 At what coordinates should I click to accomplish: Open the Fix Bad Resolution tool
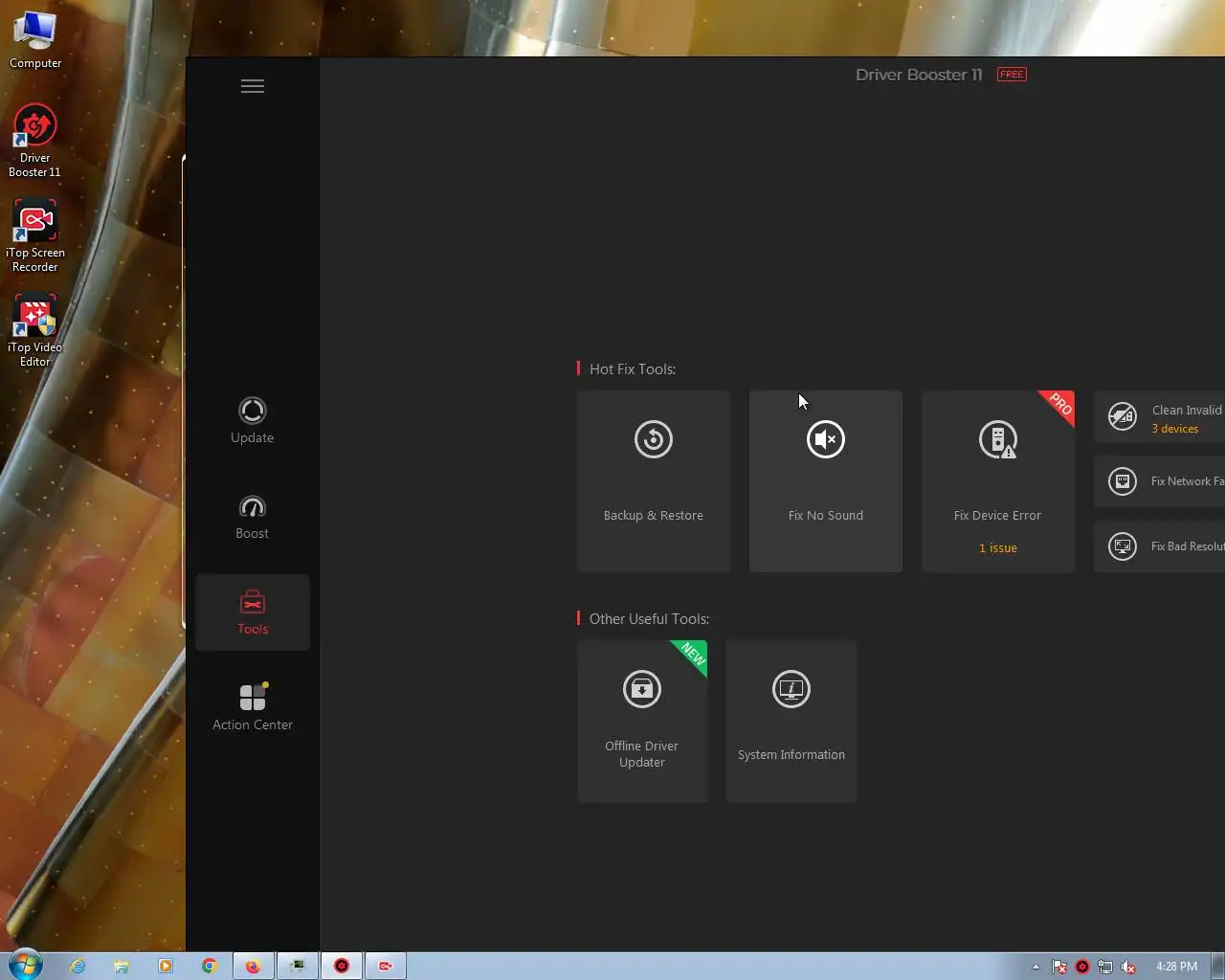coord(1160,546)
